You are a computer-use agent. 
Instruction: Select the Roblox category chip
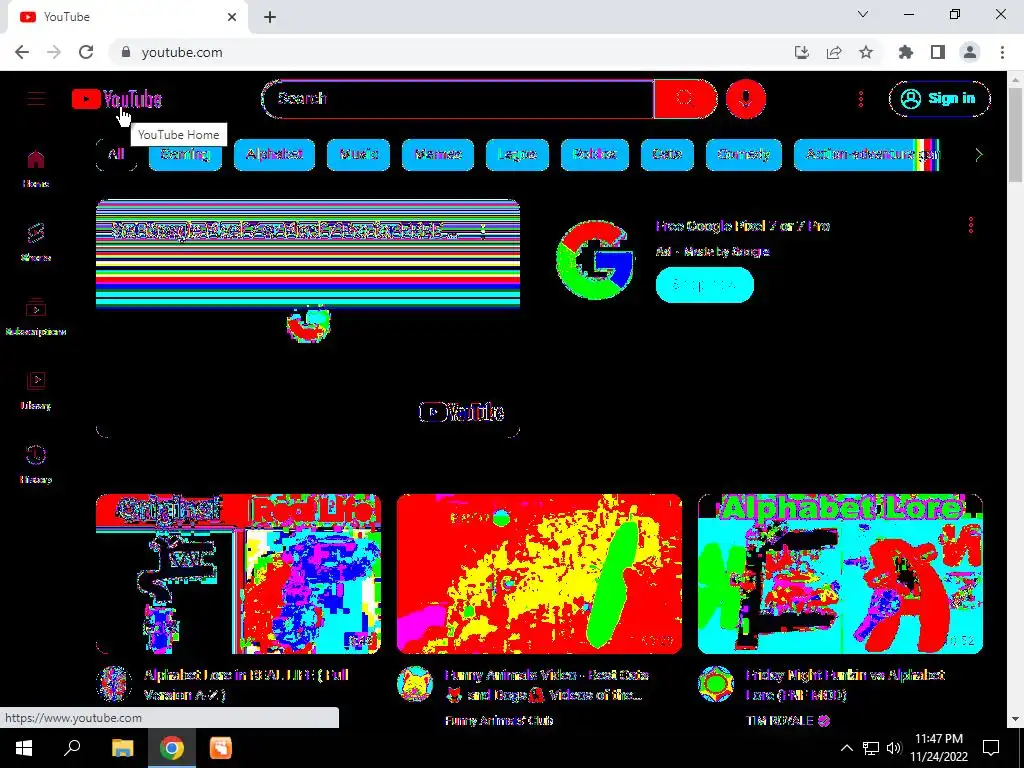click(594, 155)
